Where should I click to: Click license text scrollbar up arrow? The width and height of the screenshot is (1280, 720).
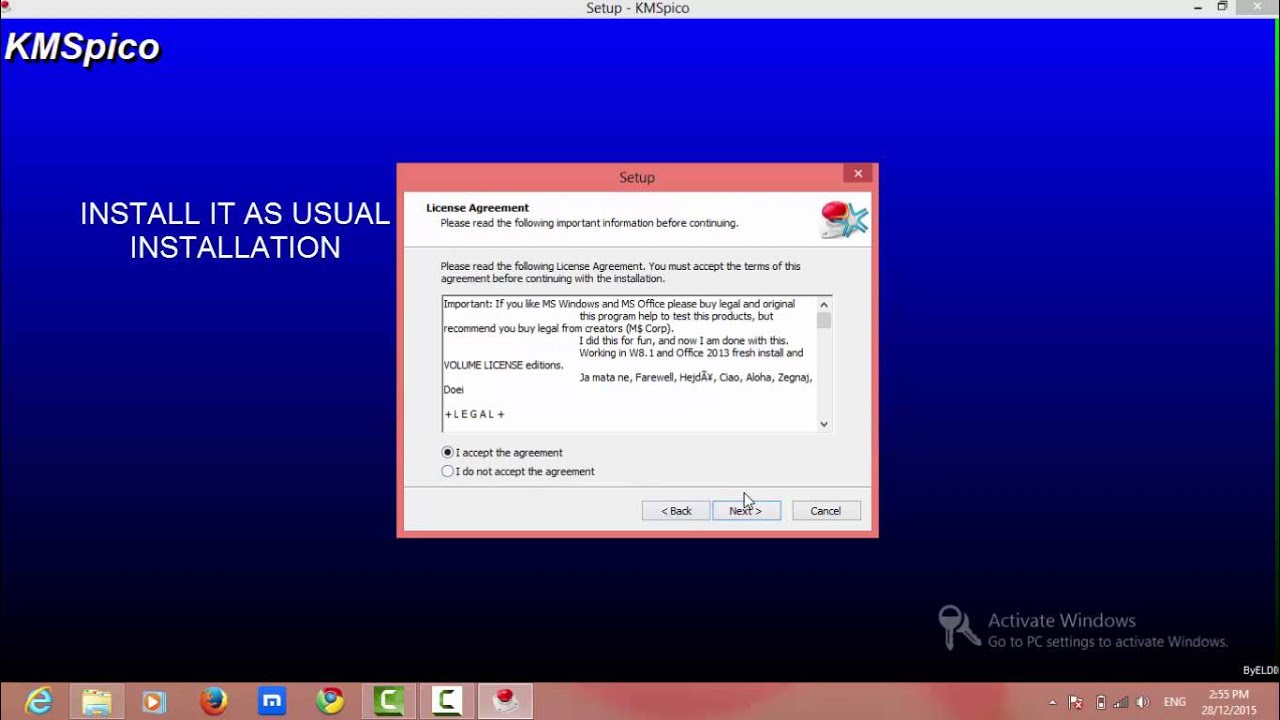click(824, 304)
